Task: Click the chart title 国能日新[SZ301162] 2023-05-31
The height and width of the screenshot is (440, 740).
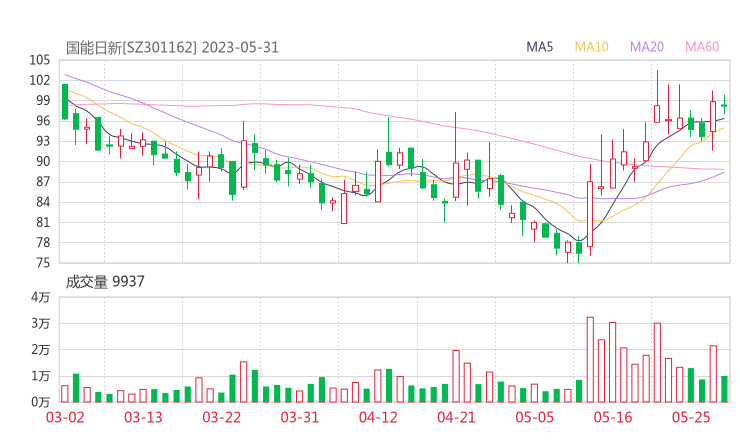Action: pos(172,48)
